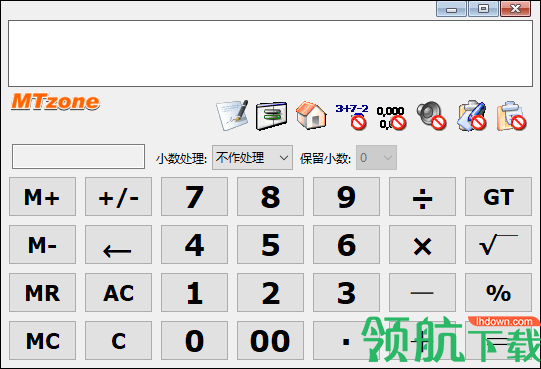Click the stacked green panel icon
This screenshot has height=369, width=541.
272,116
